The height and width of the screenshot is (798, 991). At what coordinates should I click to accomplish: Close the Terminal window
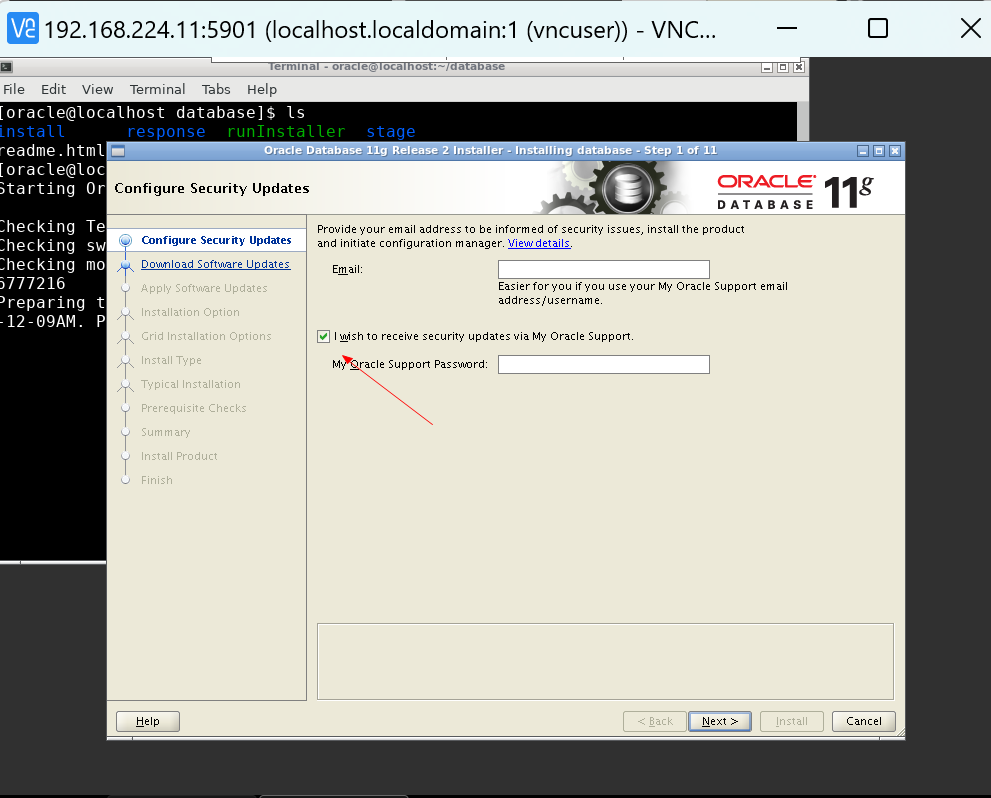[799, 67]
